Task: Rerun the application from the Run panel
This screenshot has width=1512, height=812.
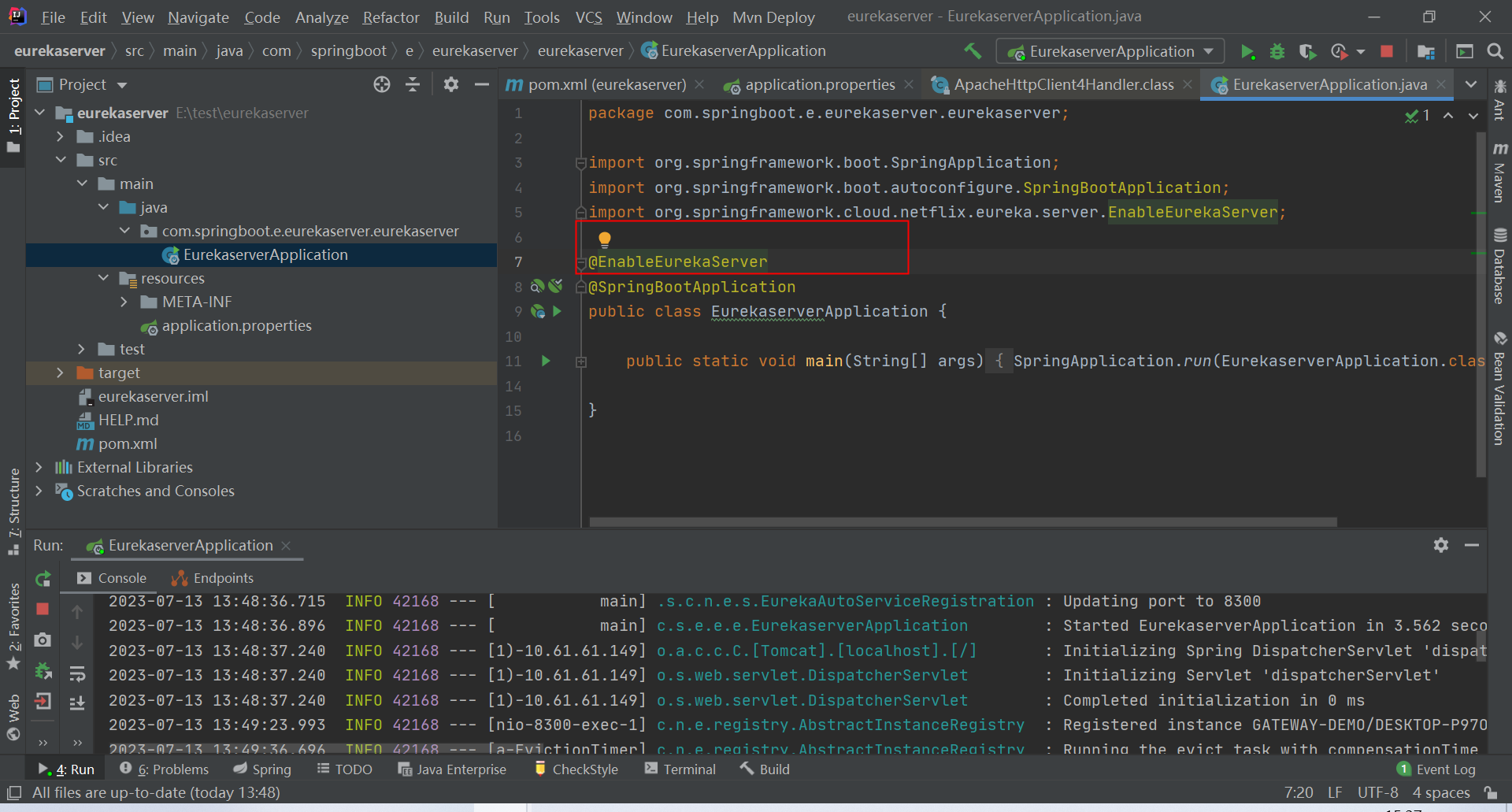Action: [43, 579]
